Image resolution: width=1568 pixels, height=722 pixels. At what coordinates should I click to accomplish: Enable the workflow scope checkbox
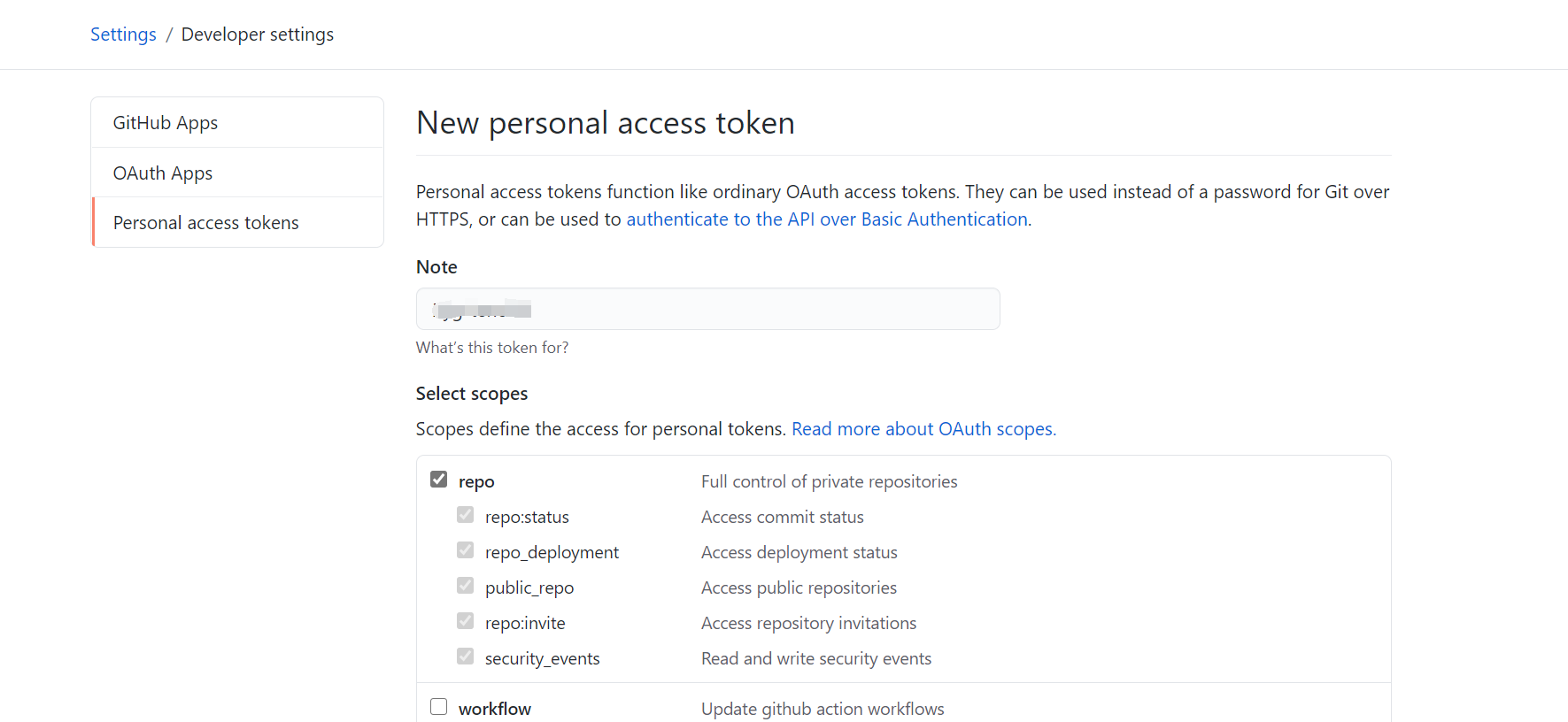[439, 707]
